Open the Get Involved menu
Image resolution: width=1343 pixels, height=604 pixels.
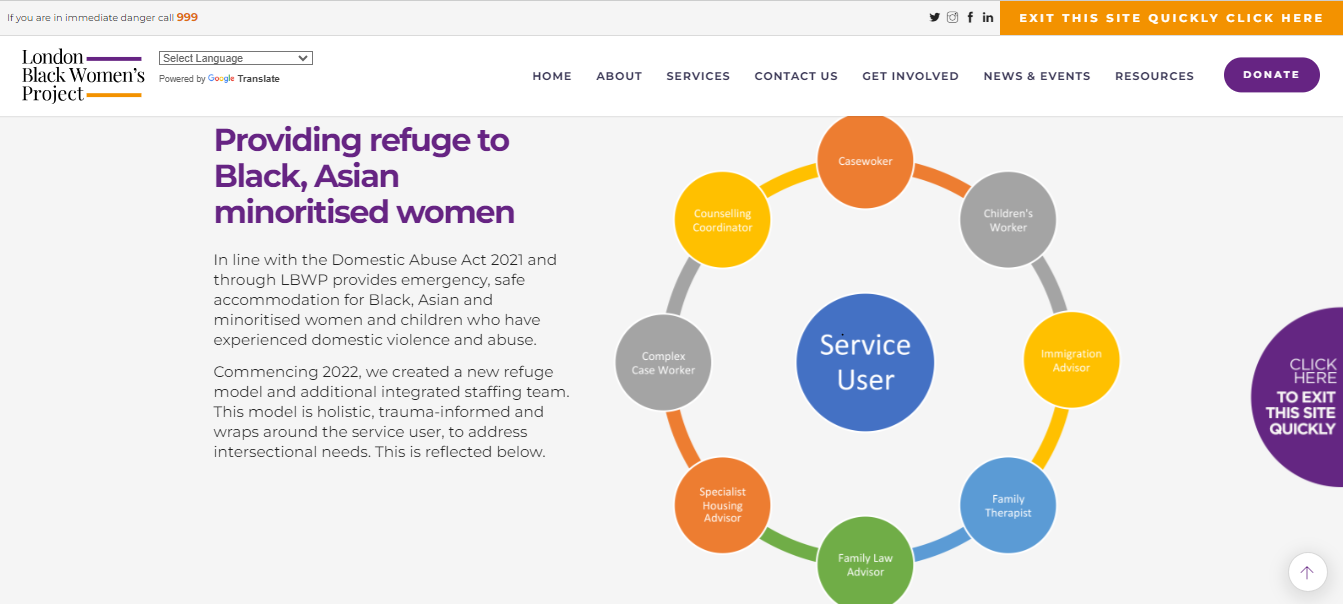click(910, 76)
